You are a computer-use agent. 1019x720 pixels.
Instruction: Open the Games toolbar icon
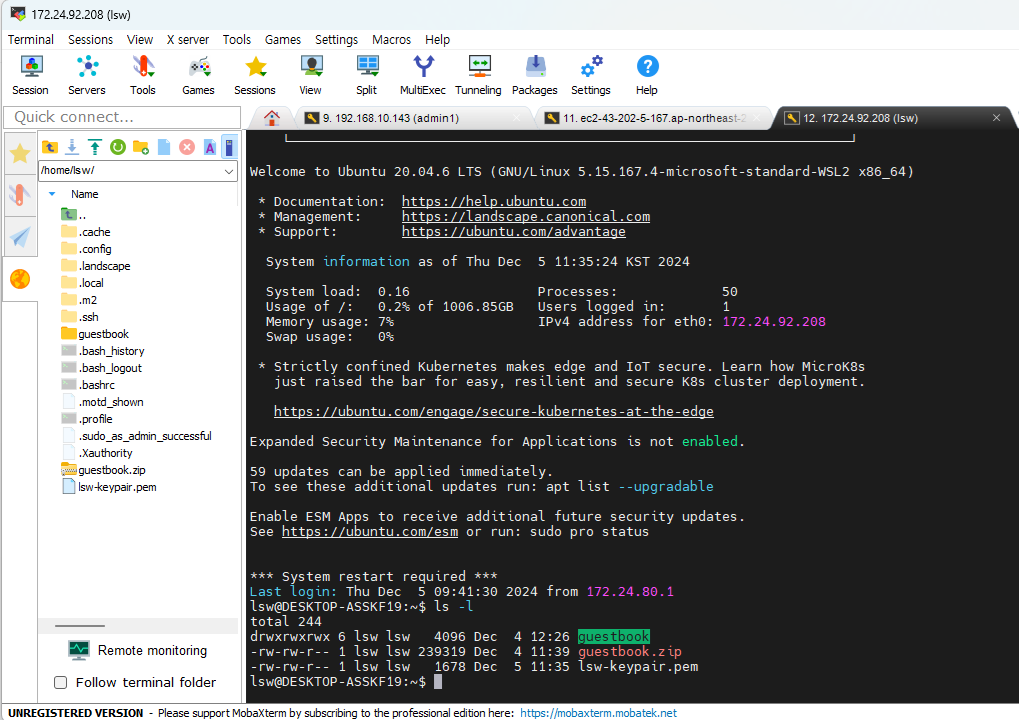click(198, 75)
